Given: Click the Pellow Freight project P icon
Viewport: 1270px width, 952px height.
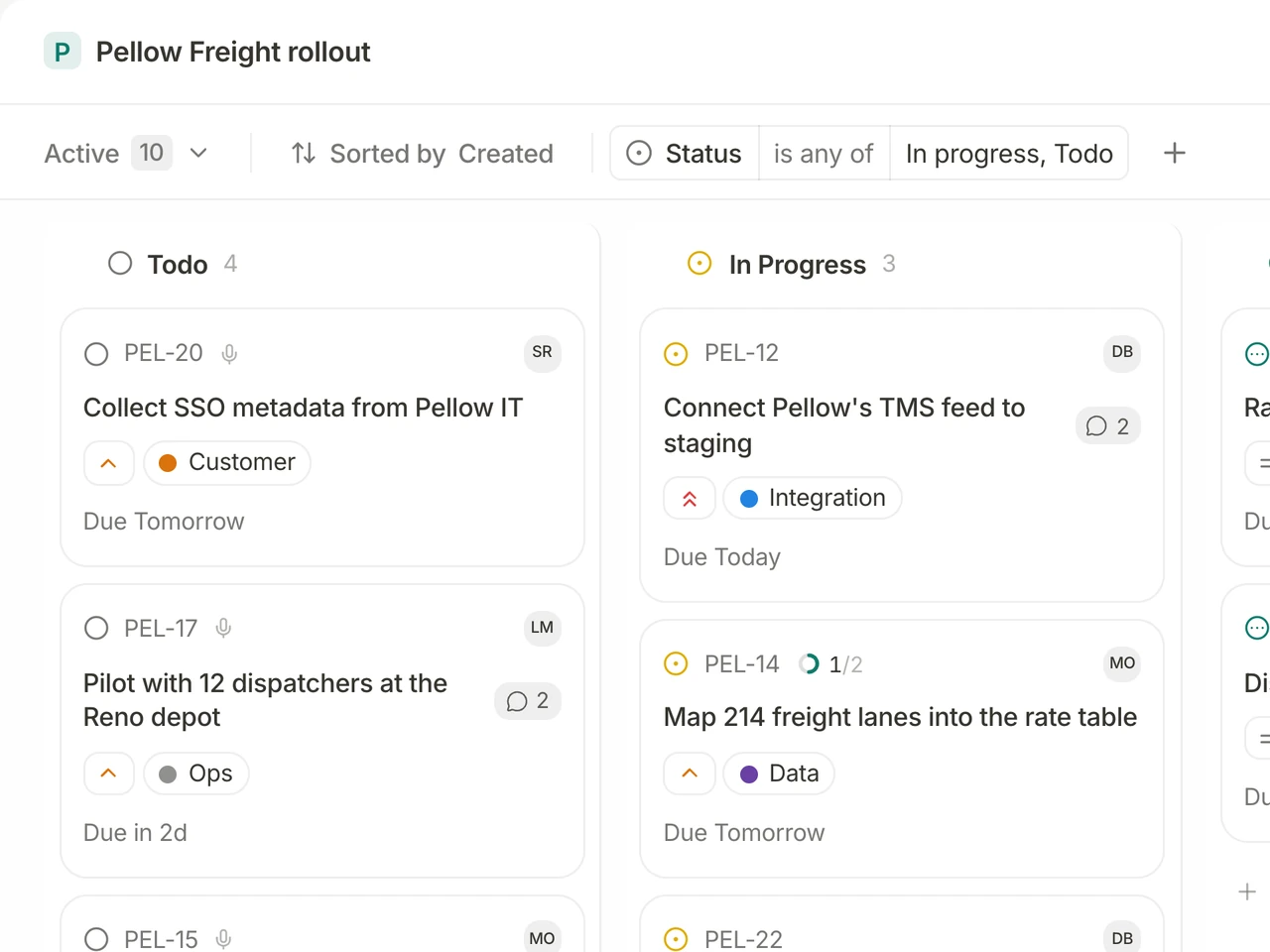Looking at the screenshot, I should coord(63,52).
